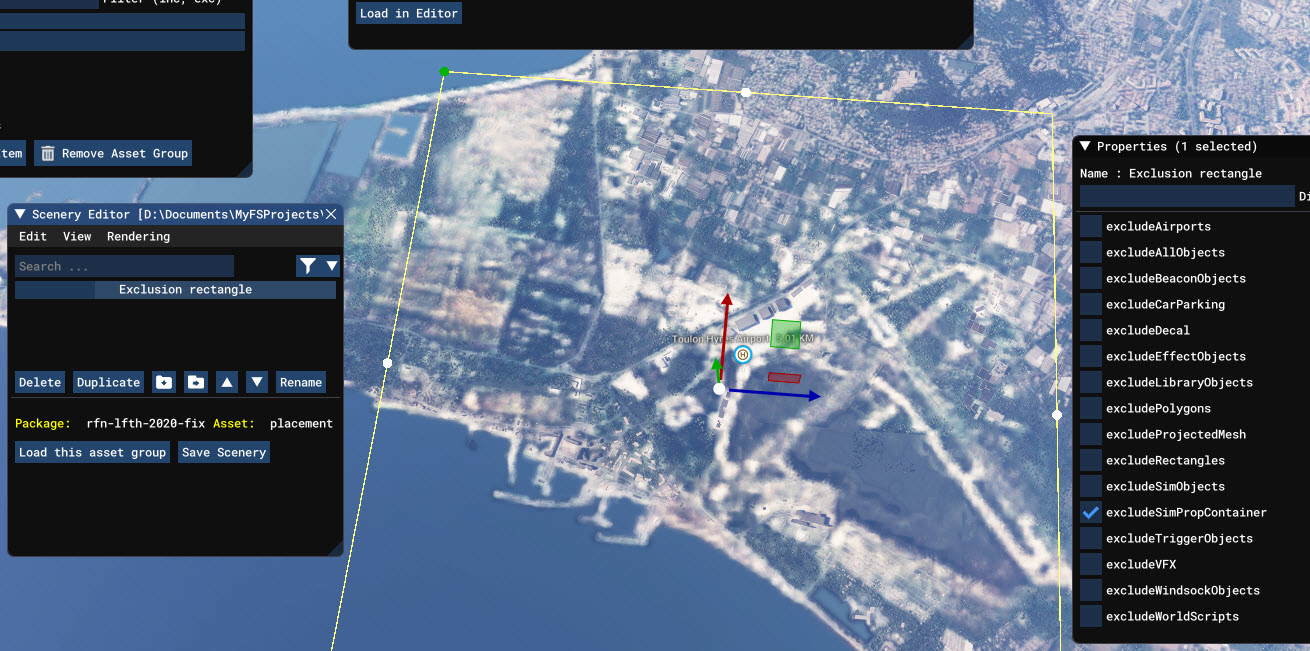Image resolution: width=1310 pixels, height=651 pixels.
Task: Enable excludeWorldScripts checkbox
Action: pos(1091,616)
